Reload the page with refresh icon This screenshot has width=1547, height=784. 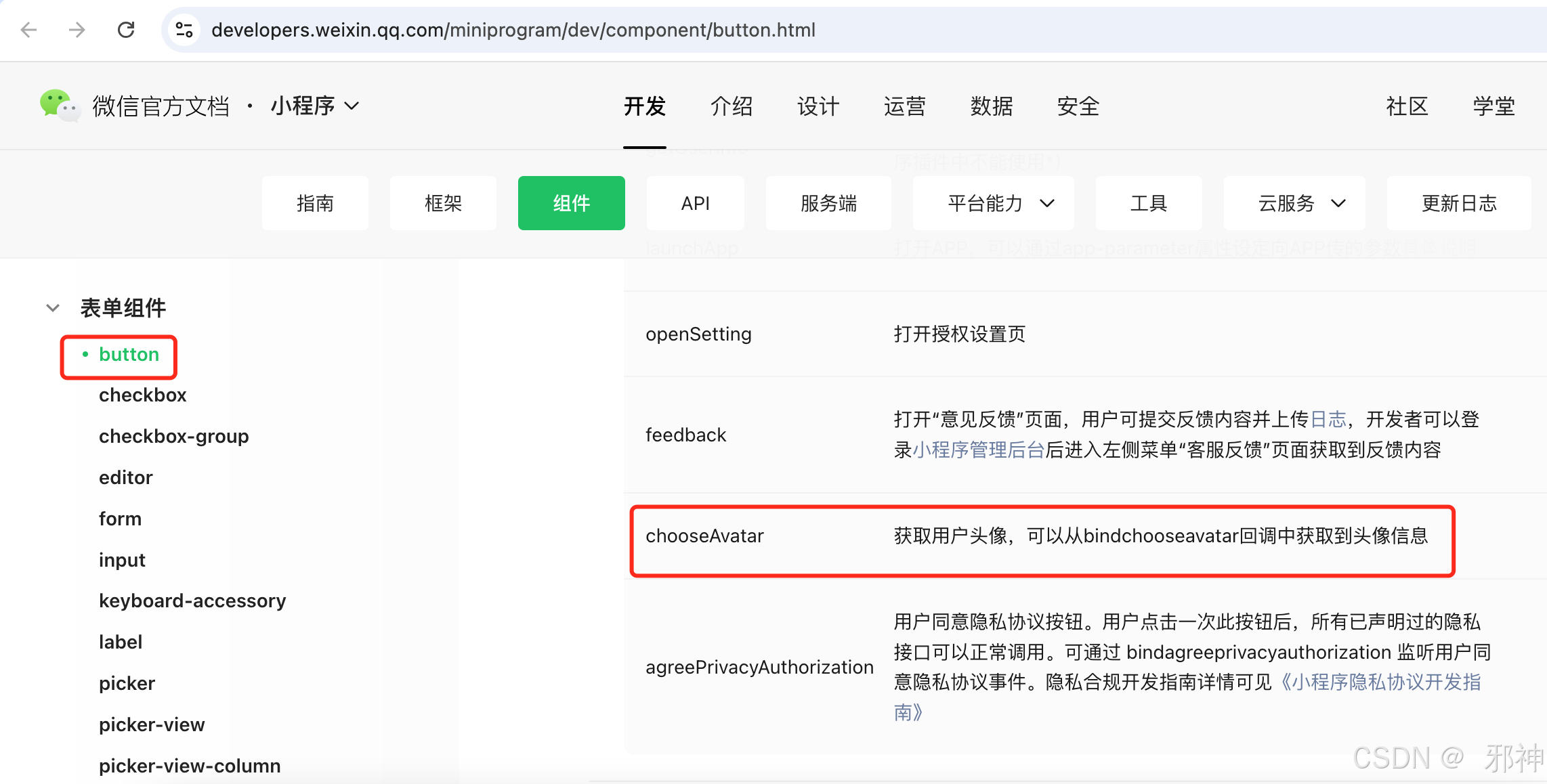point(126,30)
